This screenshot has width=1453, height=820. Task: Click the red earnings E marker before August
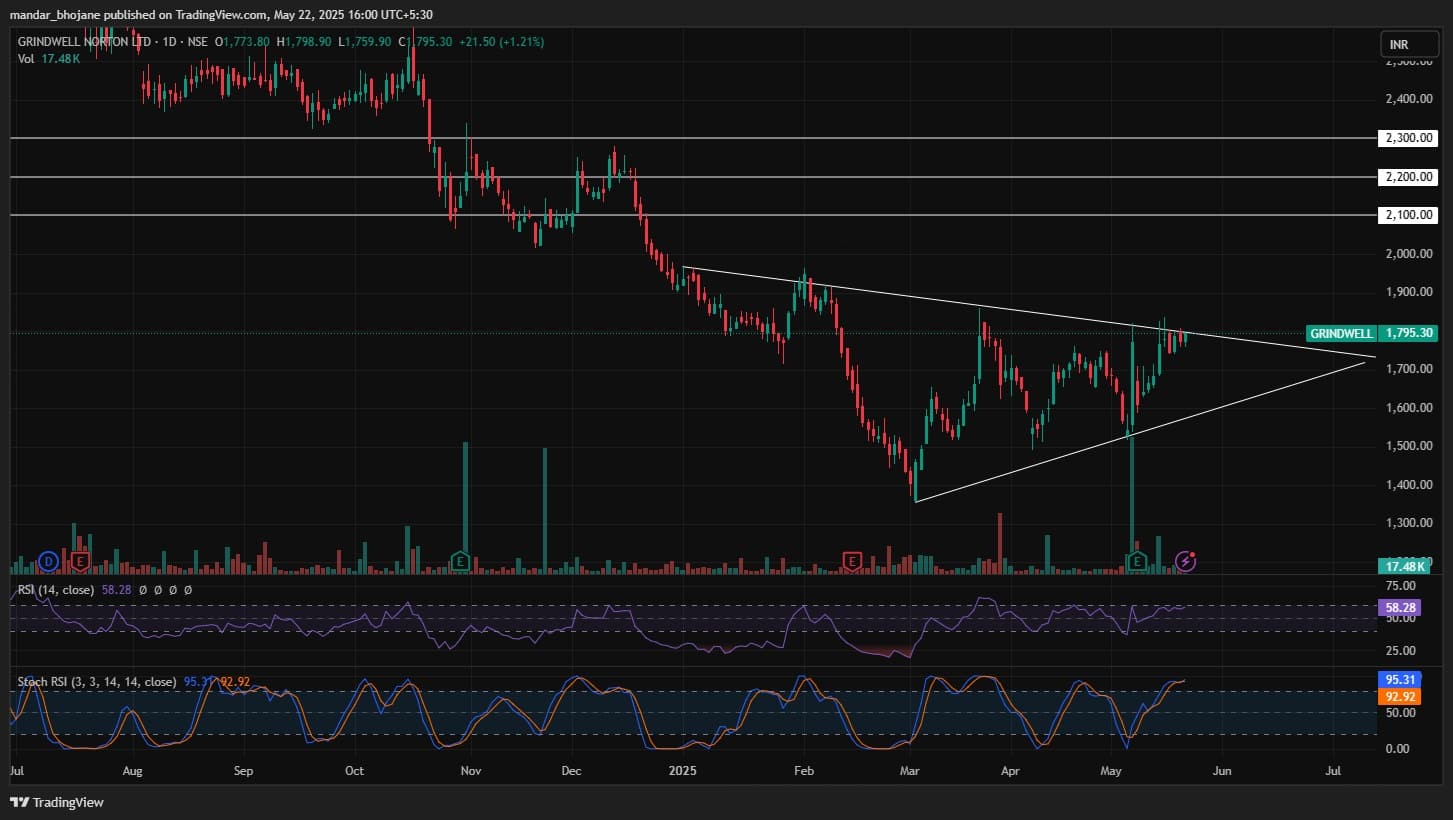81,561
